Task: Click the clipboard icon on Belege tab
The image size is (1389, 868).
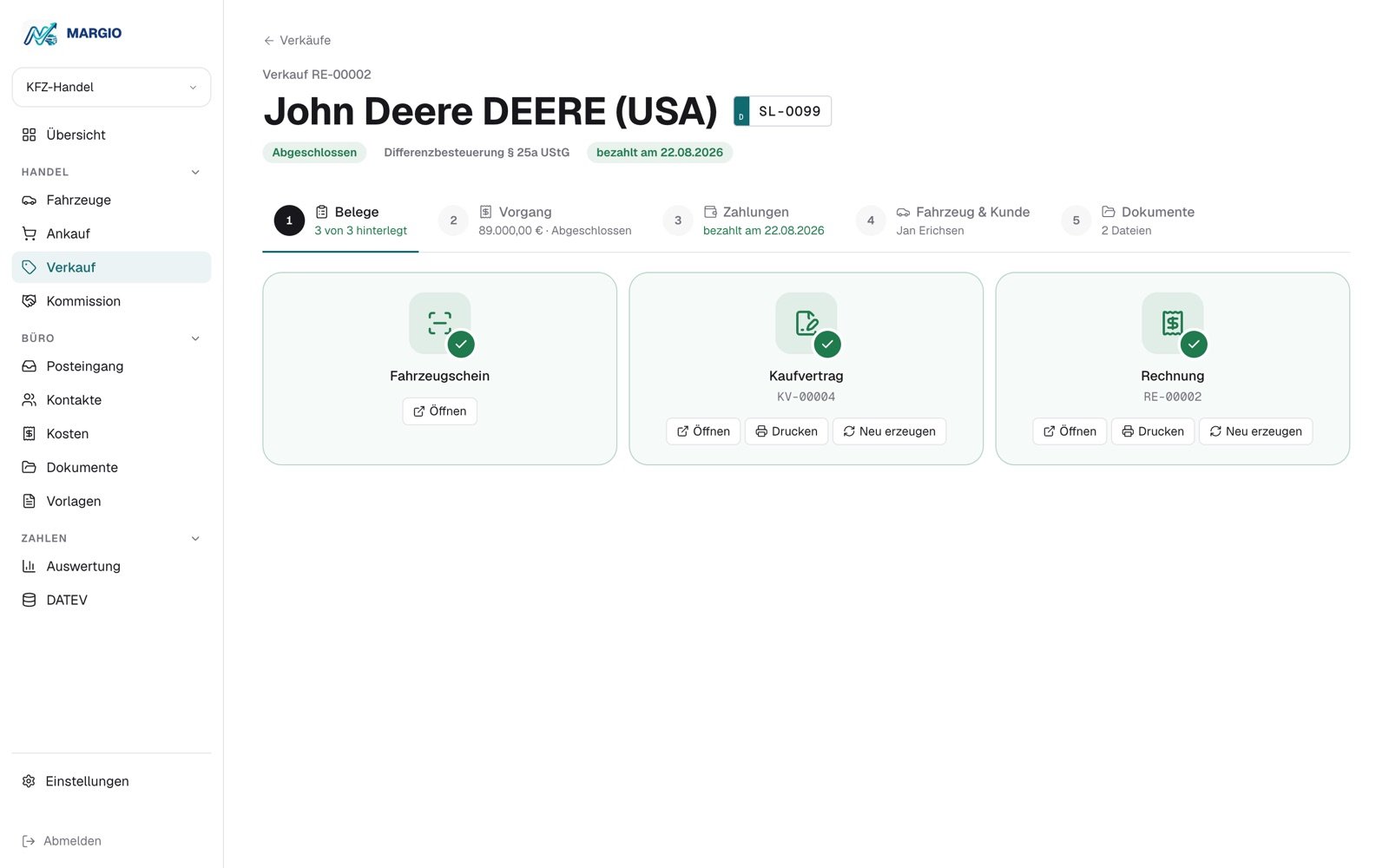Action: pos(321,212)
